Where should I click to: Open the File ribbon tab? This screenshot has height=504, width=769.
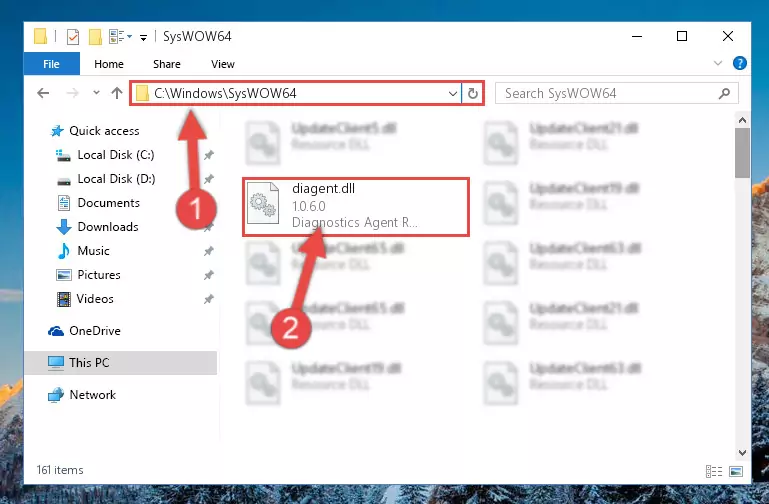(x=51, y=64)
